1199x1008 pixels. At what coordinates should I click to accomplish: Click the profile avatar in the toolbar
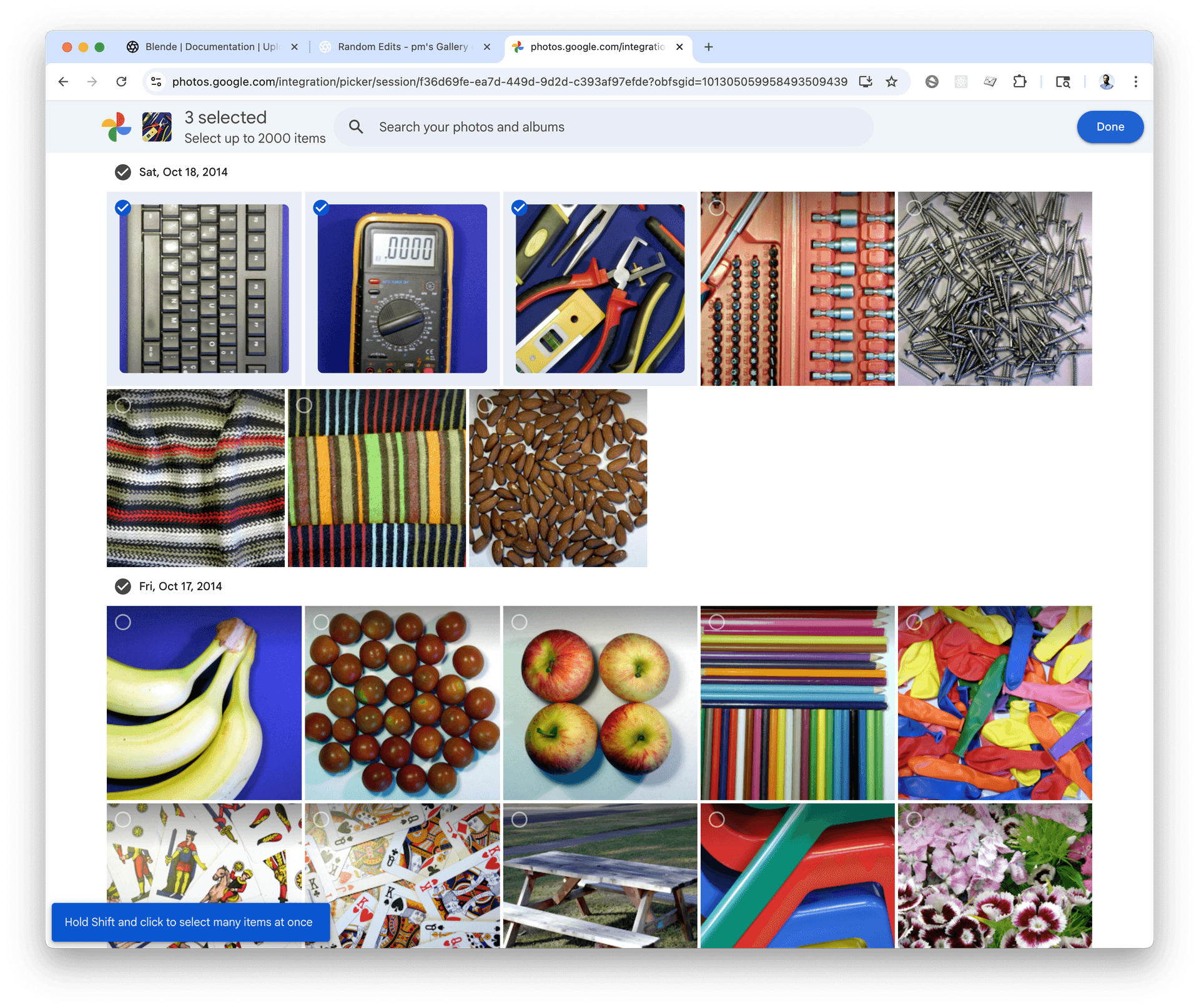pos(1106,81)
